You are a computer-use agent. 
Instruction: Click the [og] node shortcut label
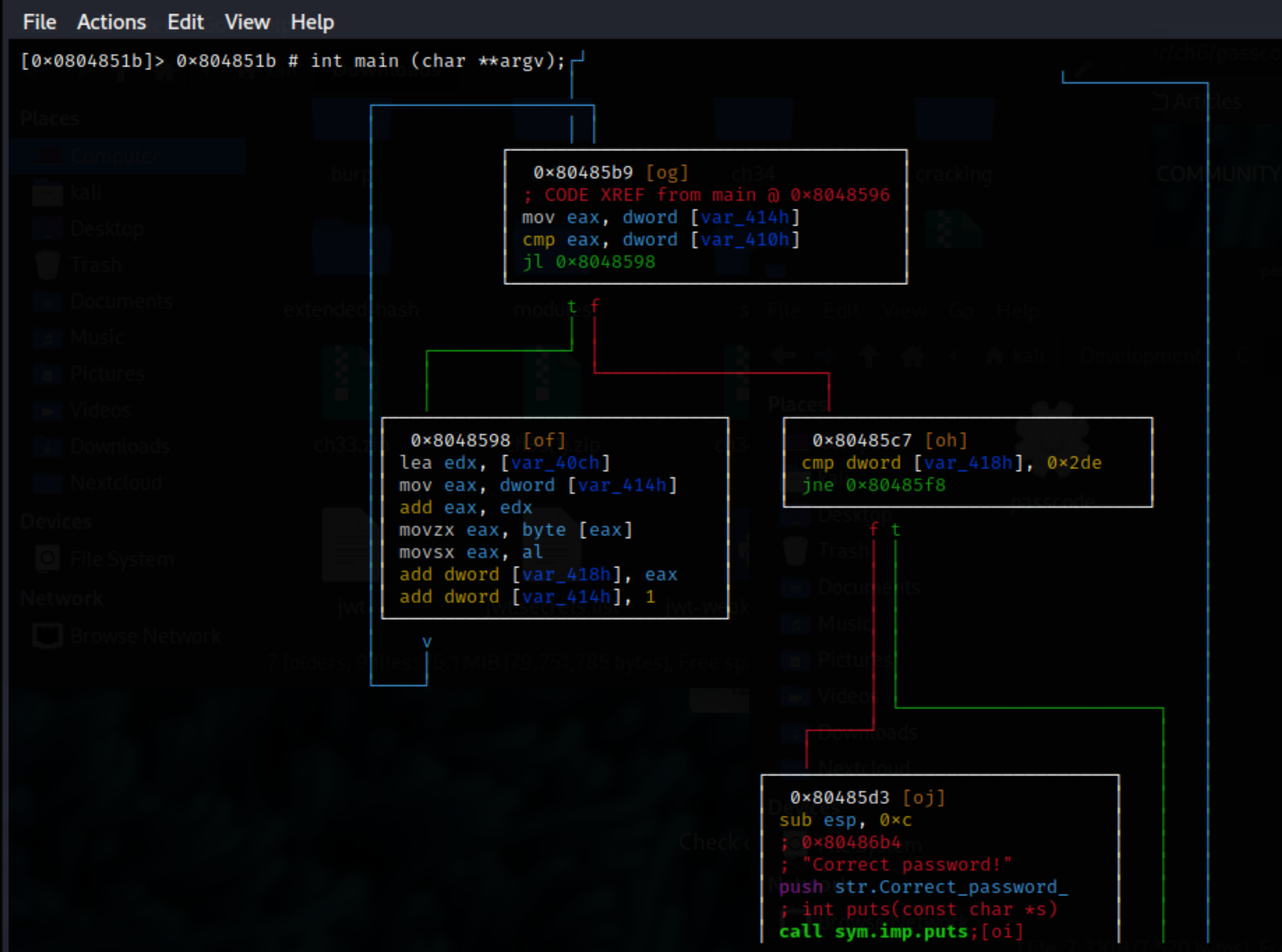click(x=667, y=173)
